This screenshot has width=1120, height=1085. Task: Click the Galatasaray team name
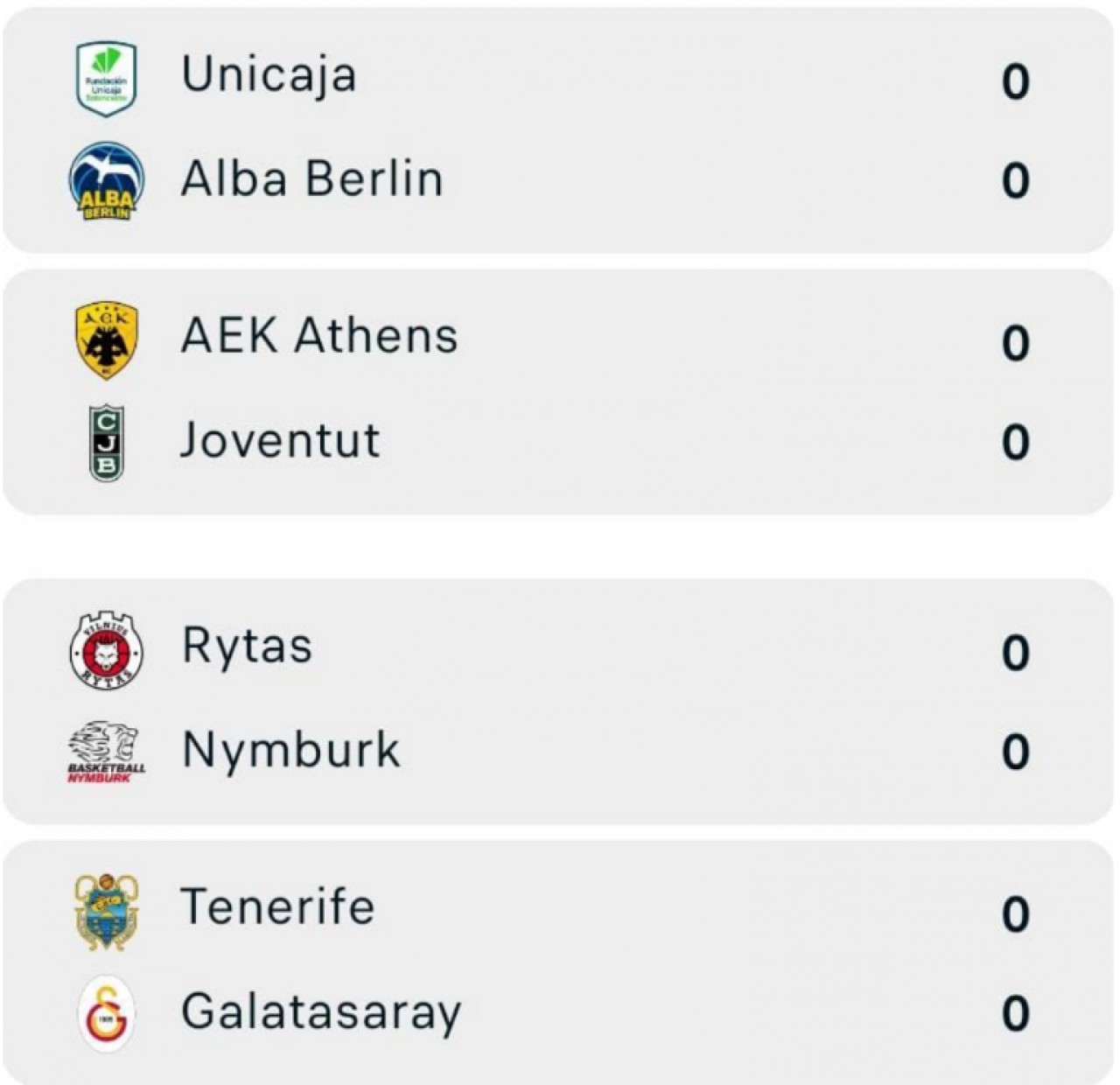(321, 1012)
